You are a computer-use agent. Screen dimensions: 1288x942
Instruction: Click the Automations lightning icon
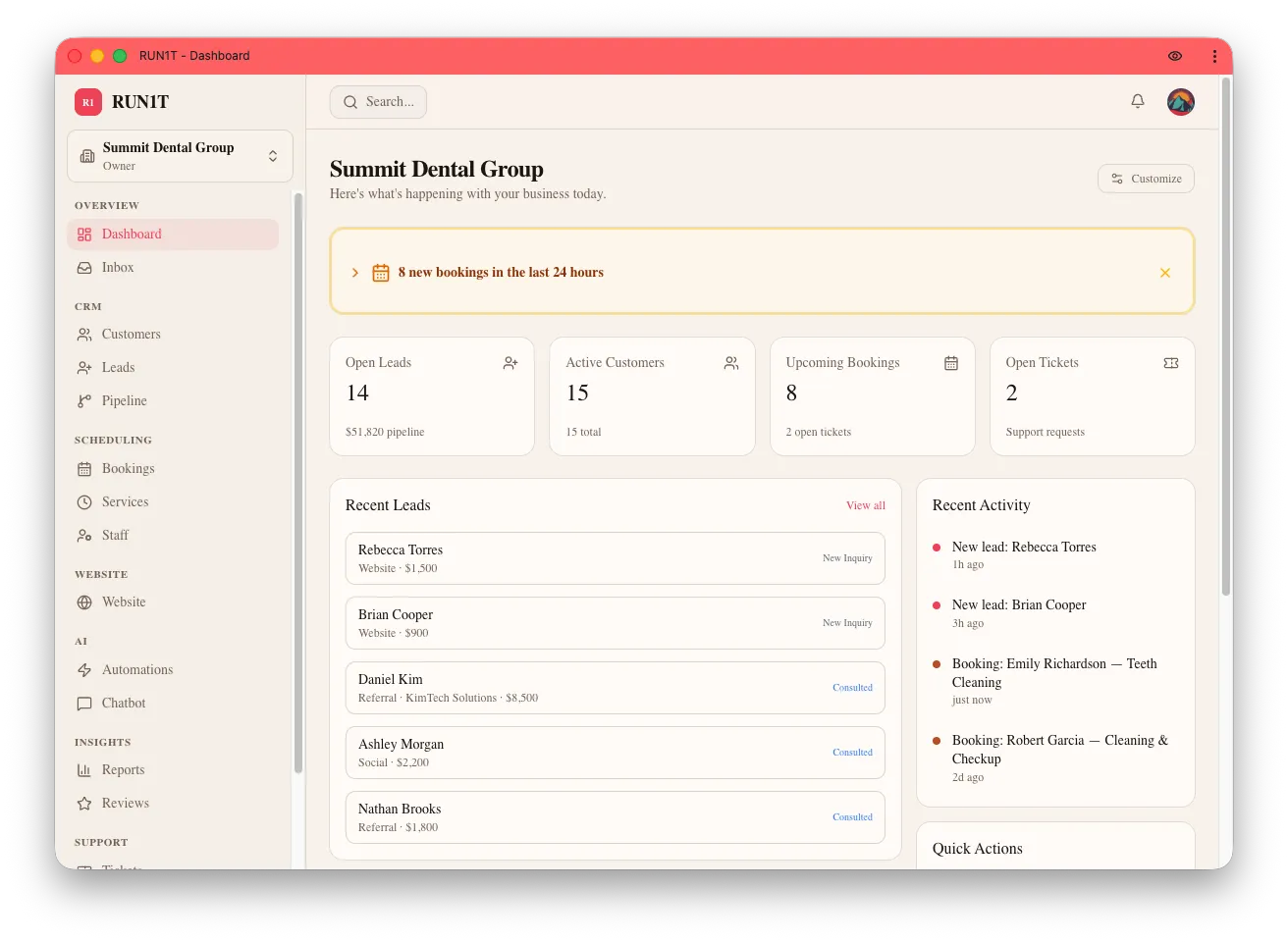click(83, 669)
